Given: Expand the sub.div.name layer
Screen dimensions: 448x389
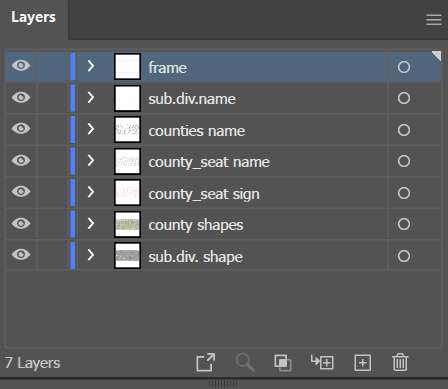Looking at the screenshot, I should pyautogui.click(x=91, y=97).
